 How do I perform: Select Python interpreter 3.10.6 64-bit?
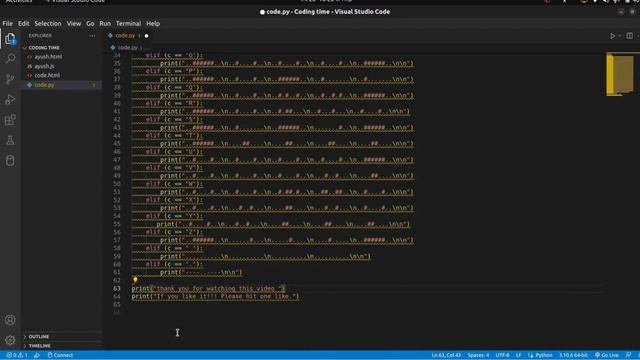(x=573, y=355)
